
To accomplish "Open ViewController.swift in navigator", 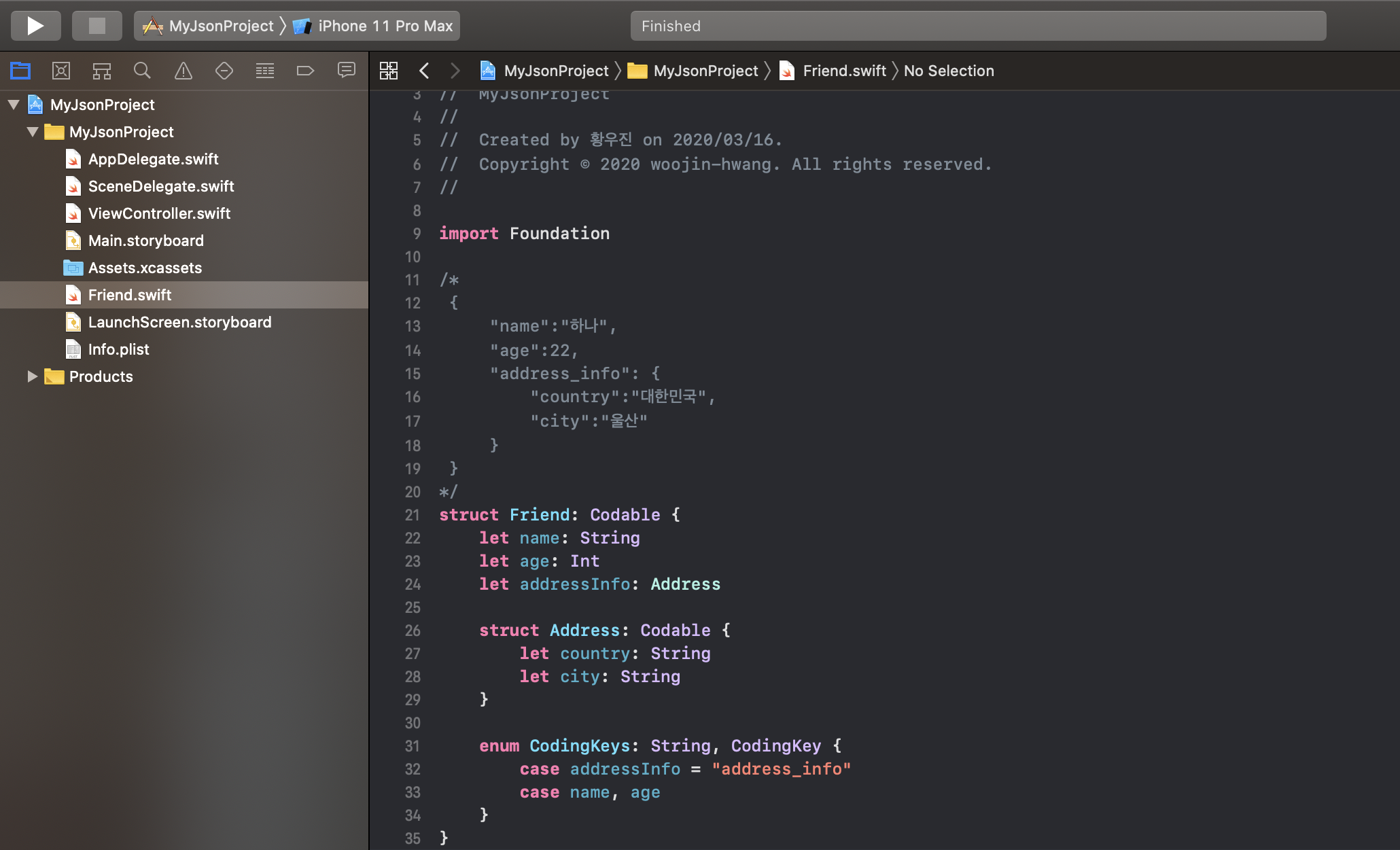I will [x=159, y=213].
